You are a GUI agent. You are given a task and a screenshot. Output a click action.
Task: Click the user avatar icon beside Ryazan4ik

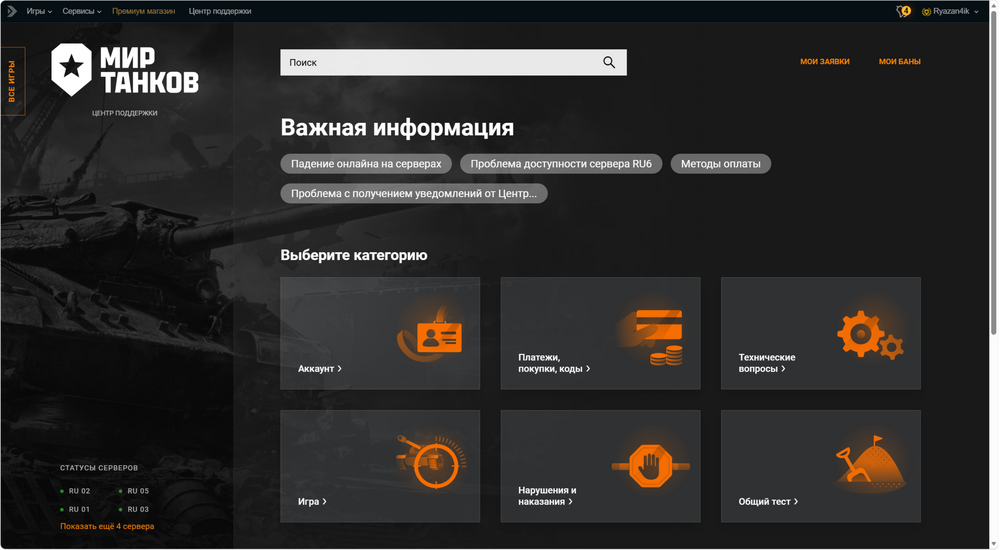(x=926, y=11)
